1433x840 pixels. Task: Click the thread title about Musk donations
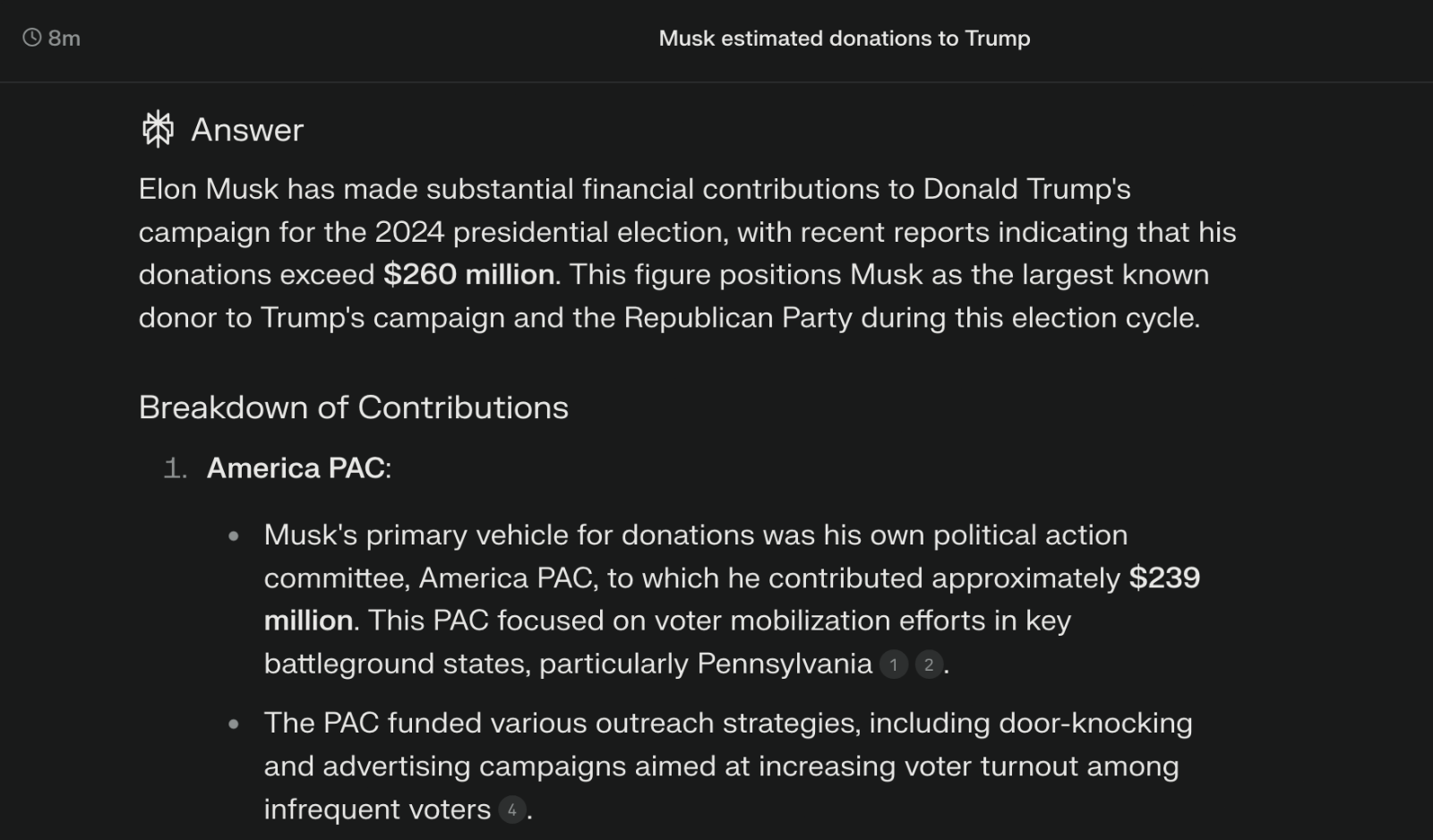tap(845, 38)
